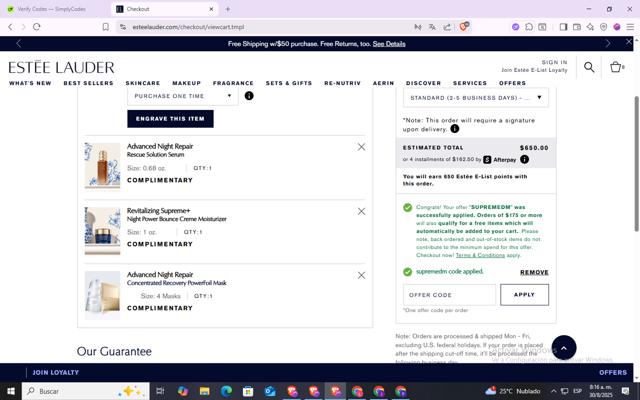This screenshot has width=640, height=400.
Task: Open the browser sidebar panel icon
Action: click(x=563, y=27)
